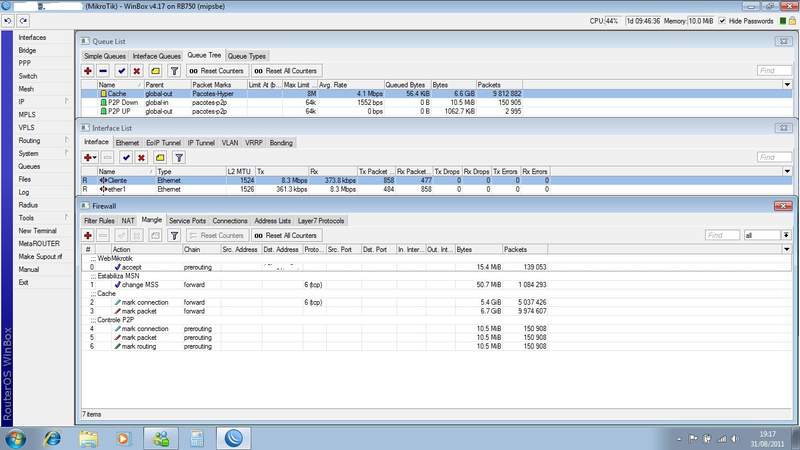Open Windows Explorer folder on taskbar
This screenshot has height=450, width=800.
pos(88,438)
